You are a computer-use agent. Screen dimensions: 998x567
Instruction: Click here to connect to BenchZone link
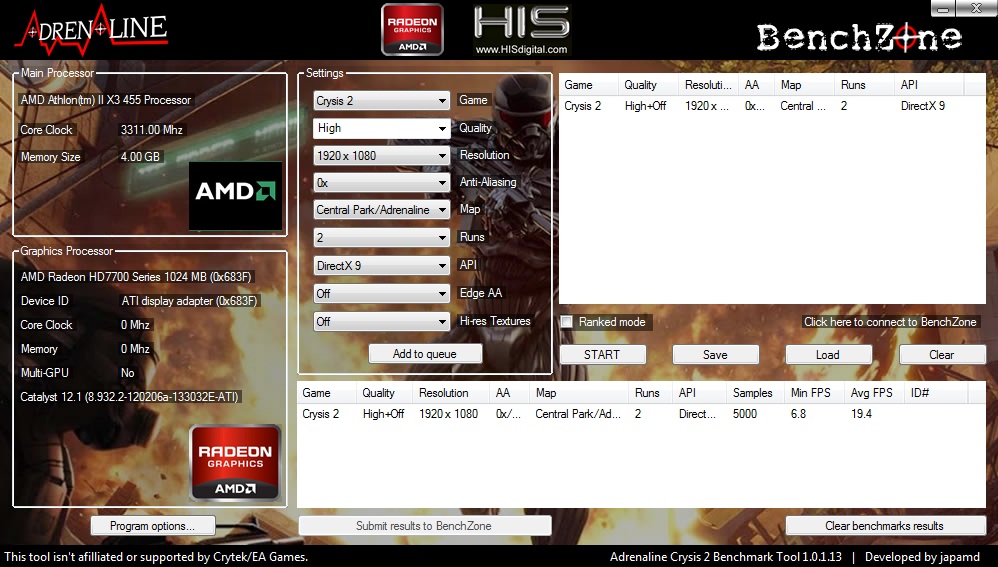(890, 322)
